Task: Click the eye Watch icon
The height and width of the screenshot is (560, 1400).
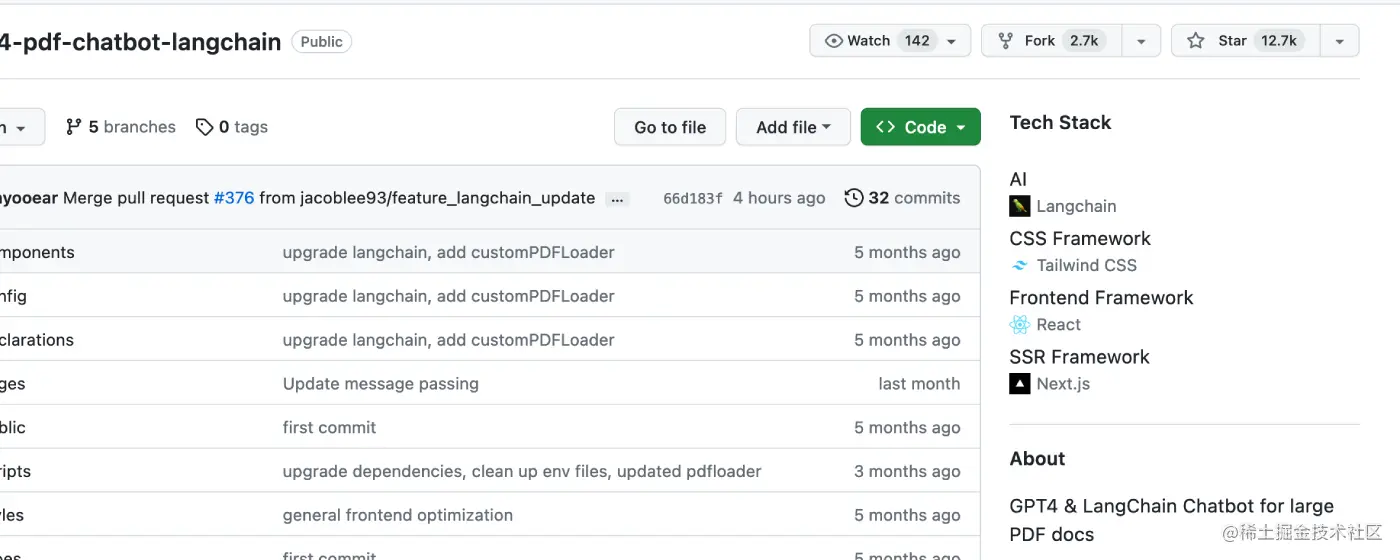Action: click(833, 41)
